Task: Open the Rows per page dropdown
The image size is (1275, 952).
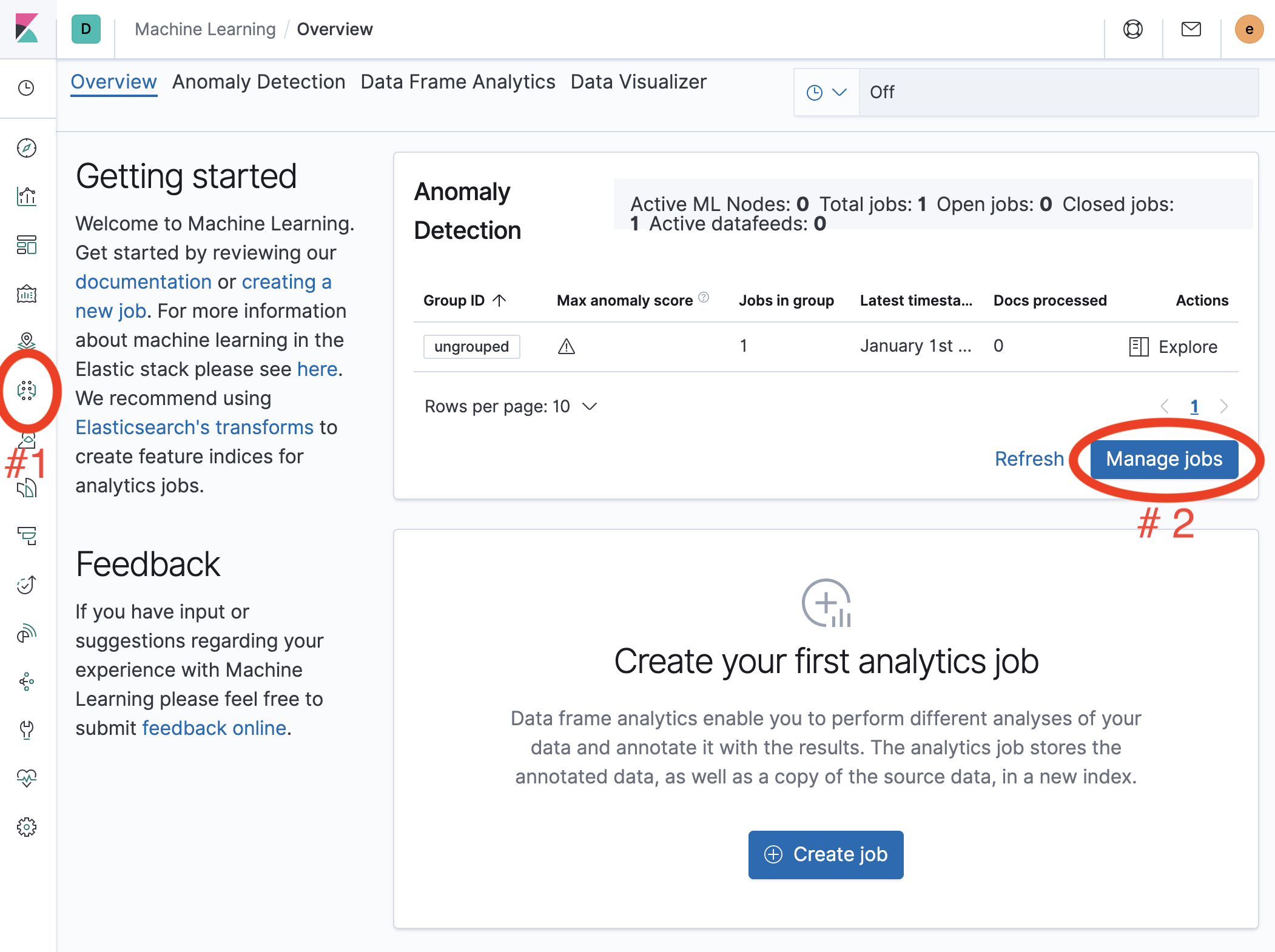Action: (511, 406)
